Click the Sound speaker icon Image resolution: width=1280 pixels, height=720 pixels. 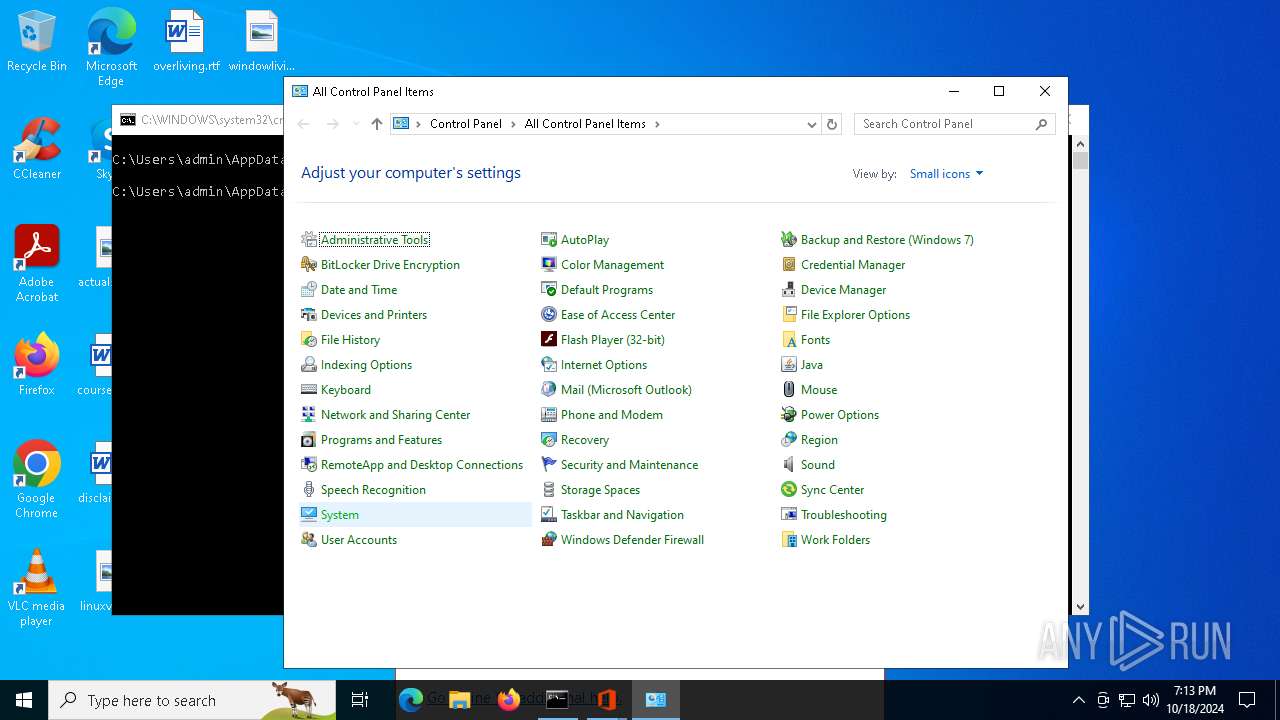pos(789,465)
